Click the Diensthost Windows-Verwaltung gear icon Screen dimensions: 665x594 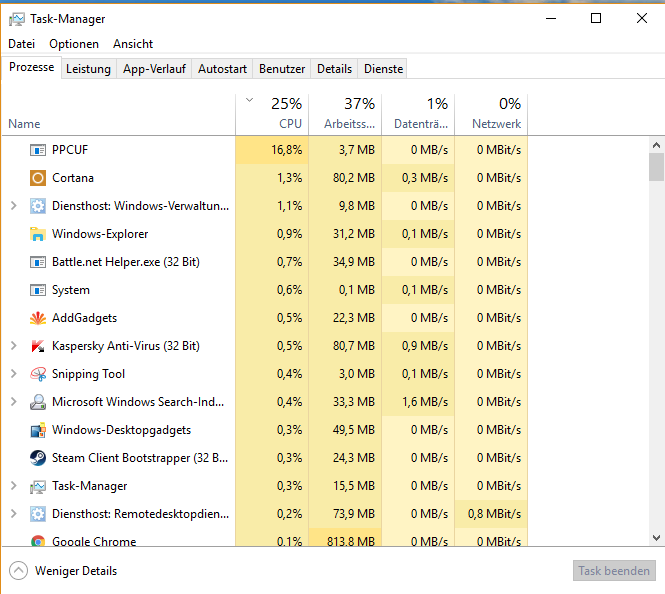point(38,206)
